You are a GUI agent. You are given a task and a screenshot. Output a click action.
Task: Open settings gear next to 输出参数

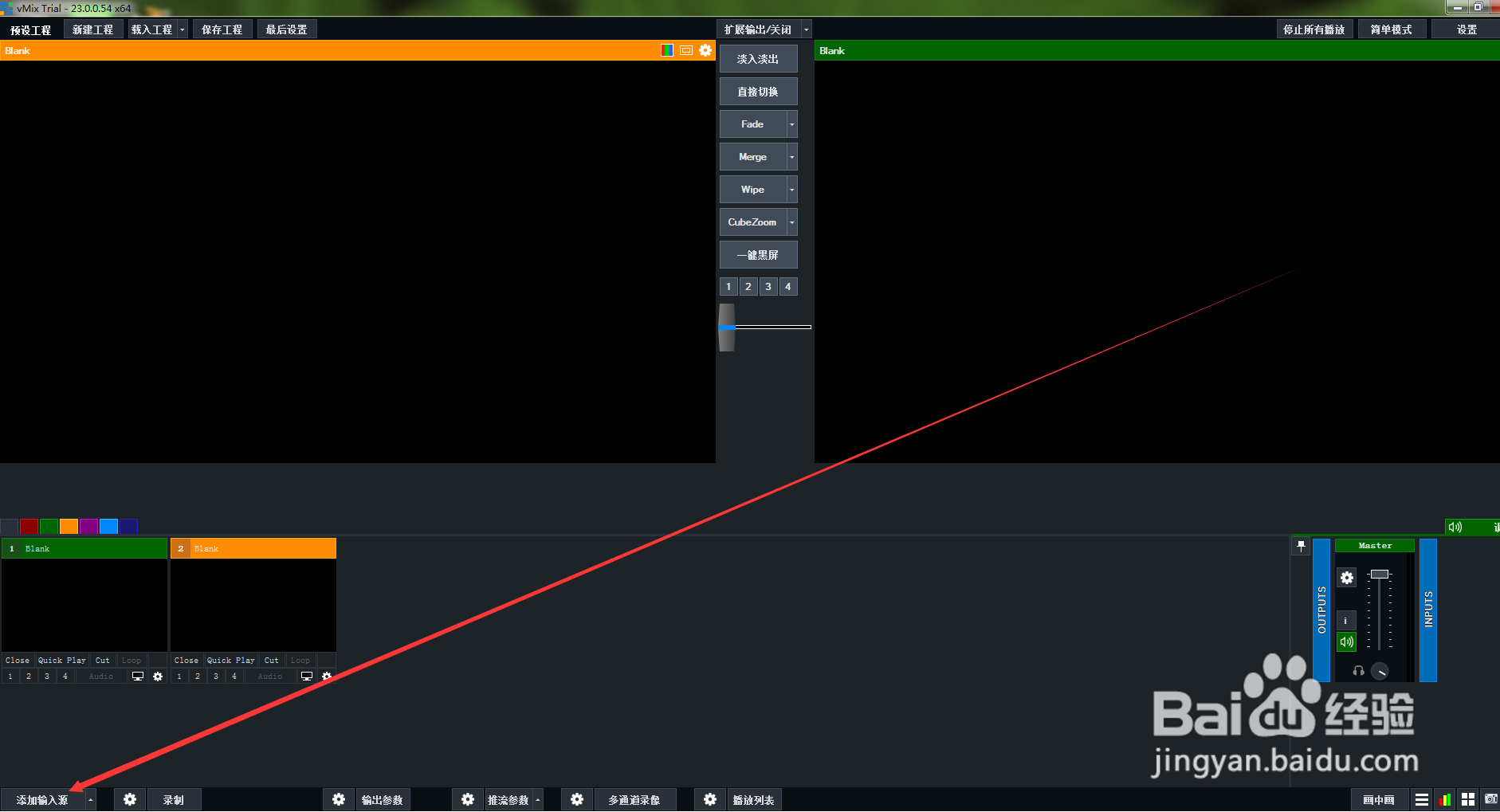pos(339,799)
